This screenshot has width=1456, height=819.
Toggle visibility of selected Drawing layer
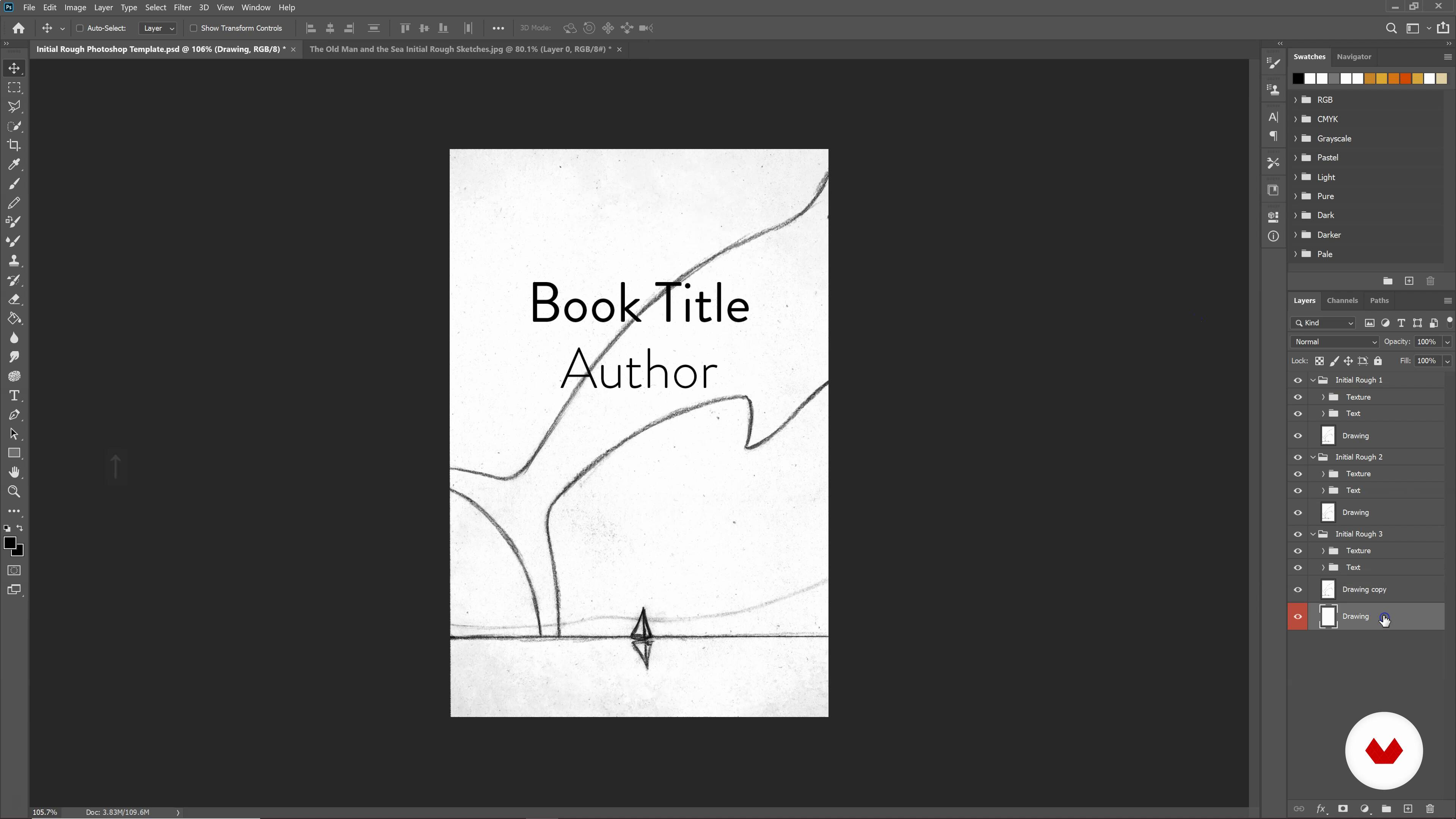point(1298,617)
